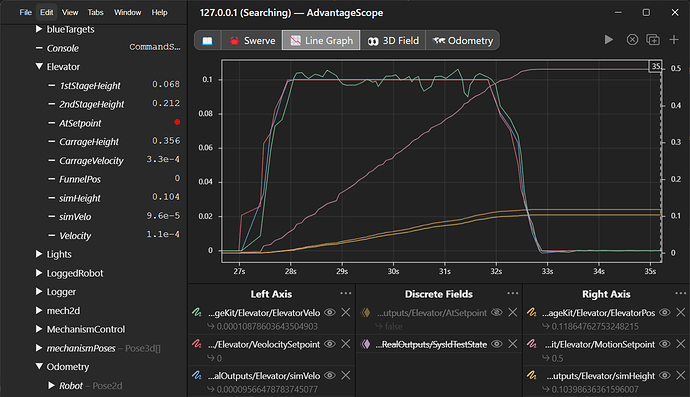Toggle visibility of the ElevatorVelo field
This screenshot has width=690, height=397.
coord(330,312)
